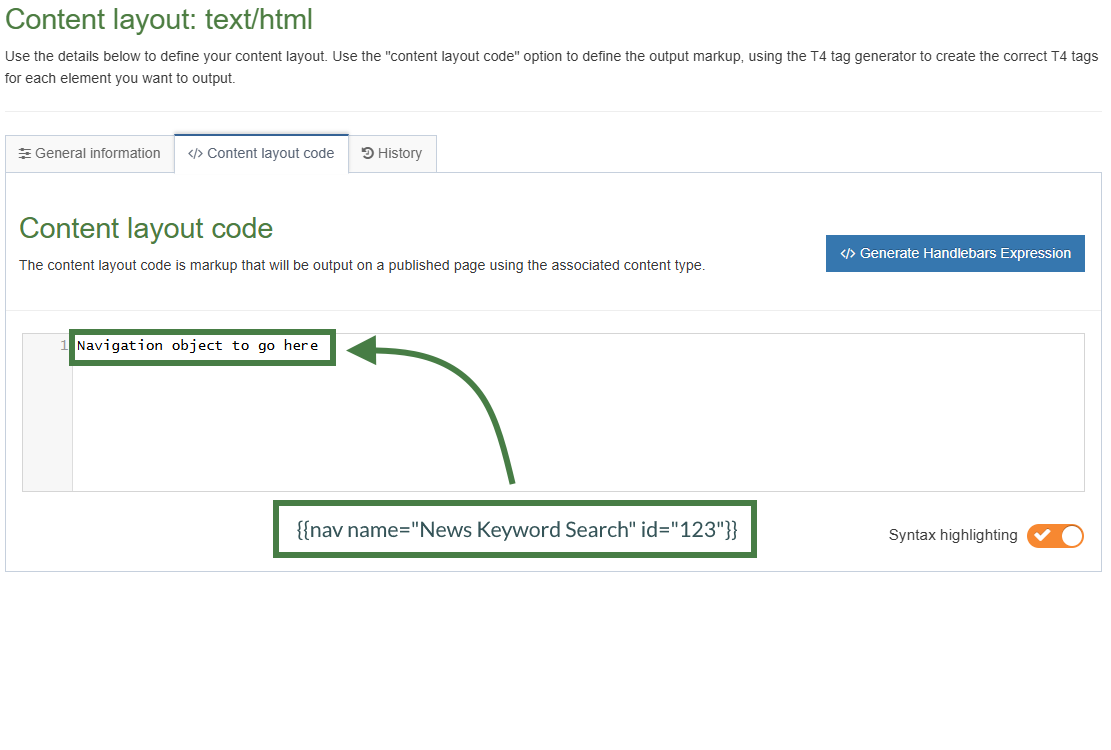The image size is (1111, 750).
Task: Place cursor in the code editor on line 1
Action: (x=200, y=345)
